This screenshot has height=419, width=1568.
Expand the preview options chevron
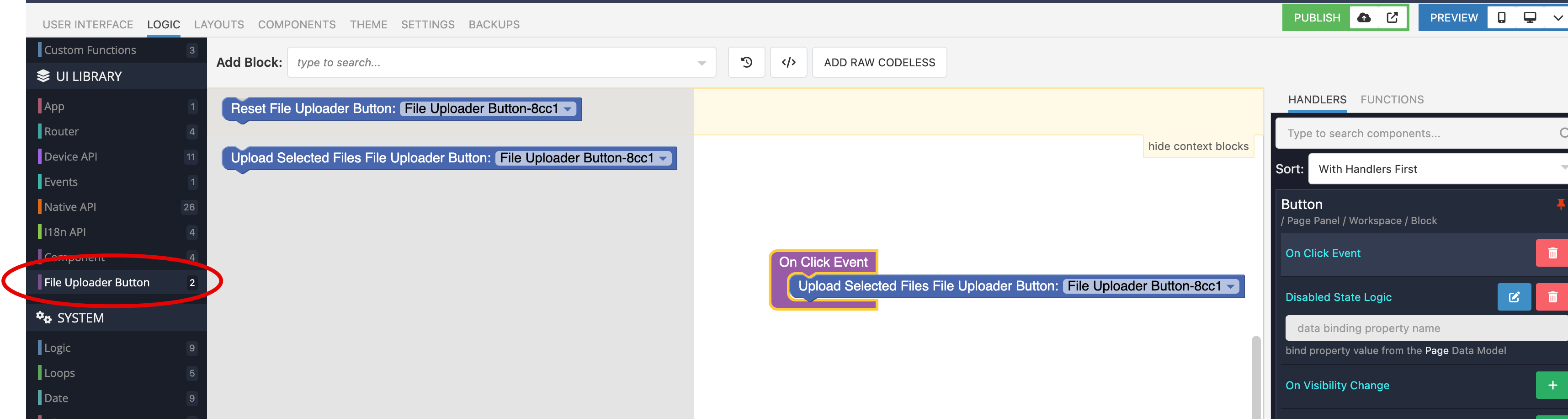(x=1557, y=18)
